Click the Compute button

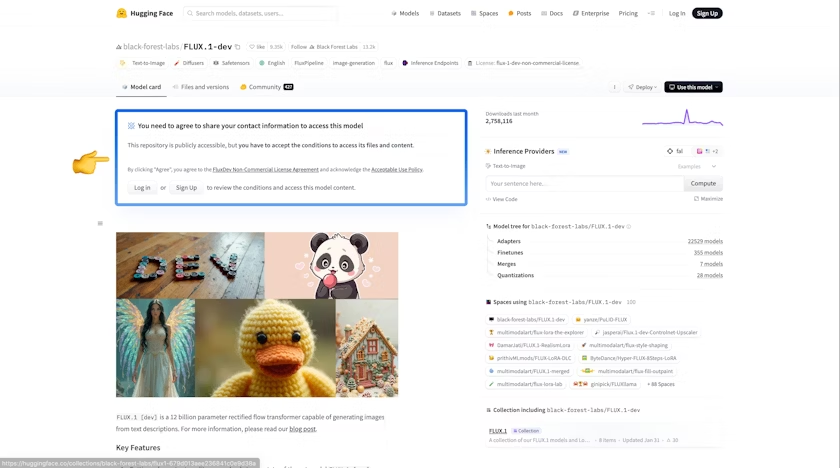tap(703, 184)
